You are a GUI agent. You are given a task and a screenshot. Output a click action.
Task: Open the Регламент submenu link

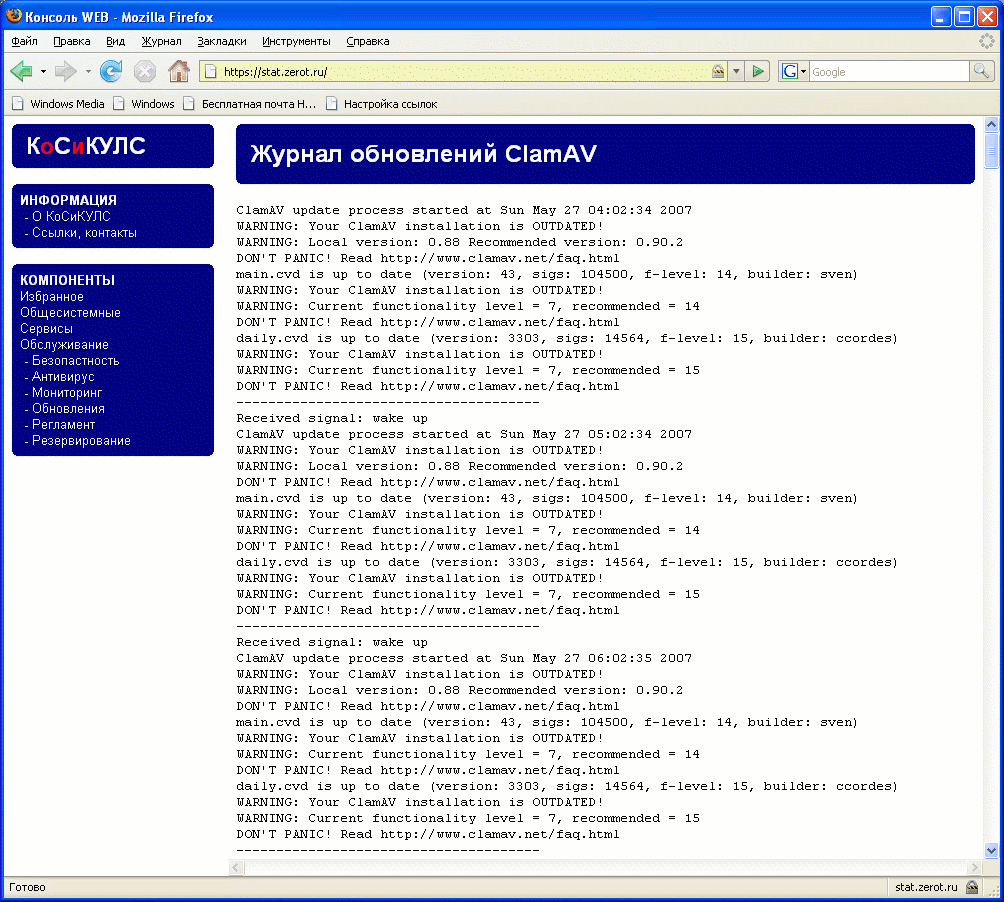[x=63, y=424]
